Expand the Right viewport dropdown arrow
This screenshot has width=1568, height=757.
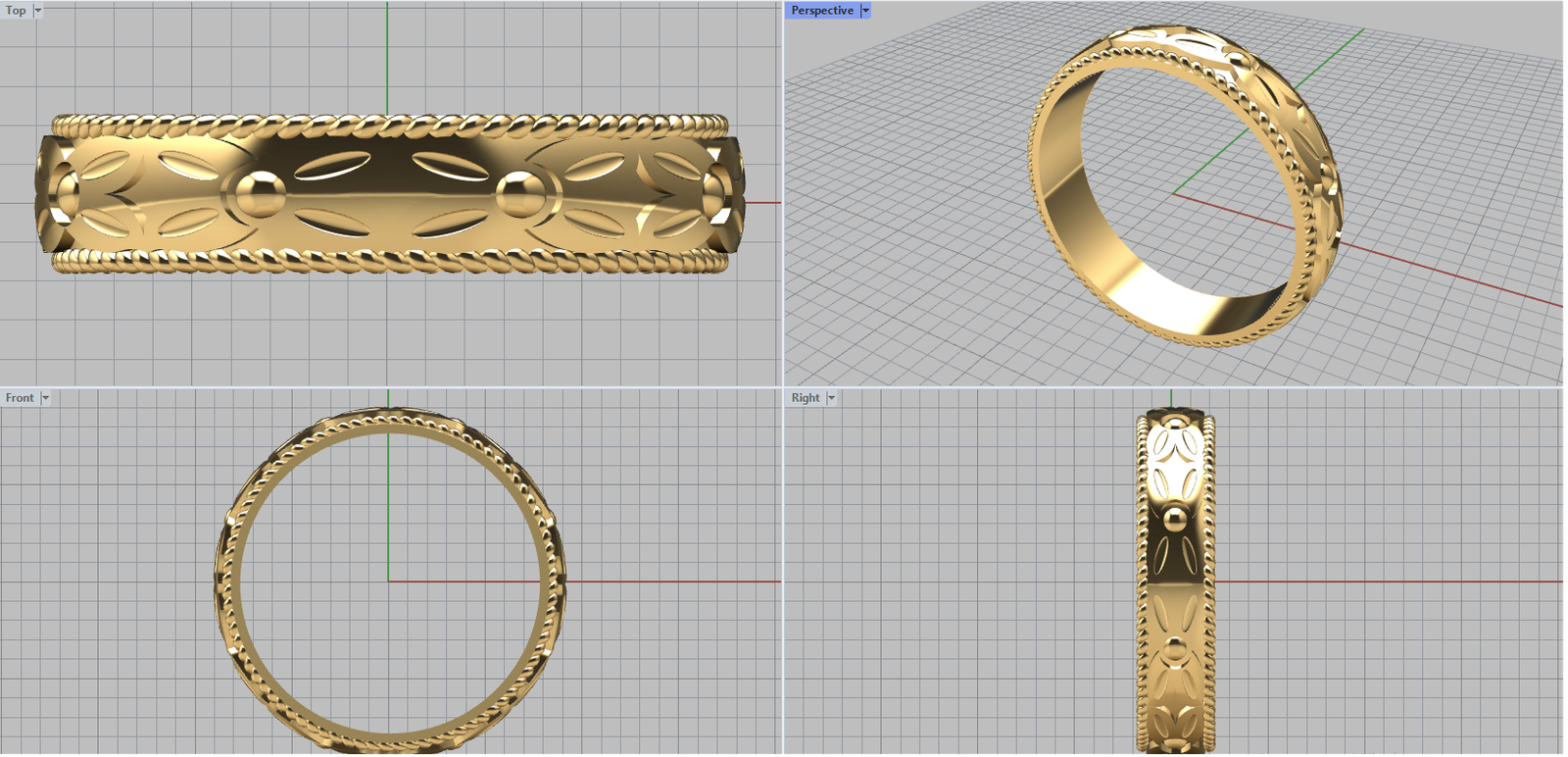tap(831, 398)
